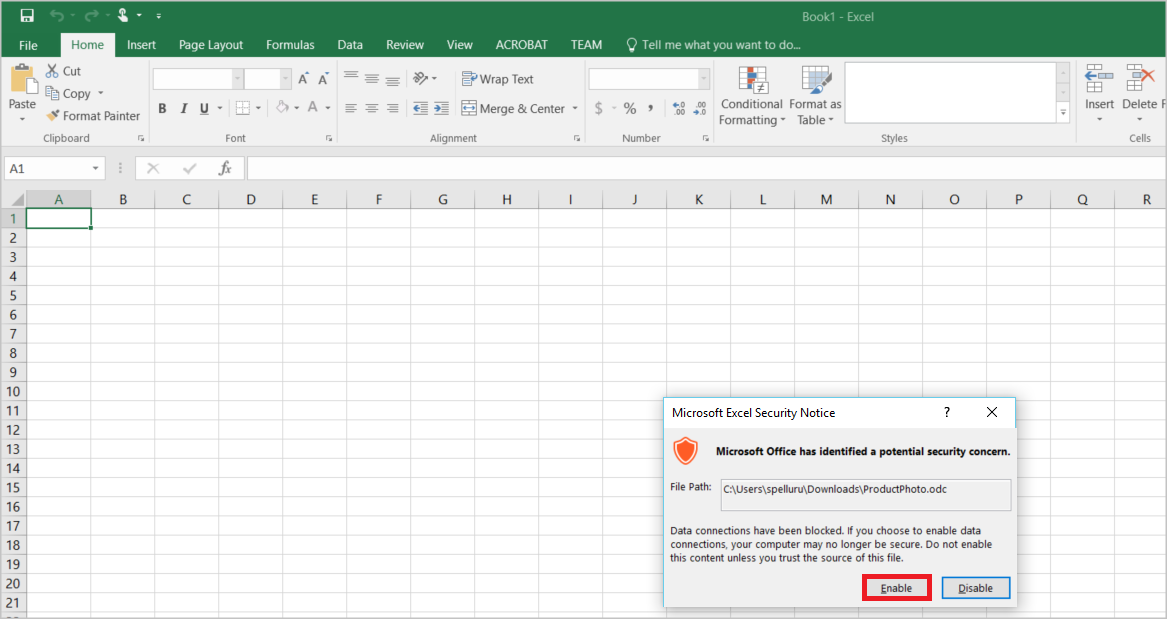The width and height of the screenshot is (1167, 619).
Task: Click the Format Painter icon
Action: [x=54, y=115]
